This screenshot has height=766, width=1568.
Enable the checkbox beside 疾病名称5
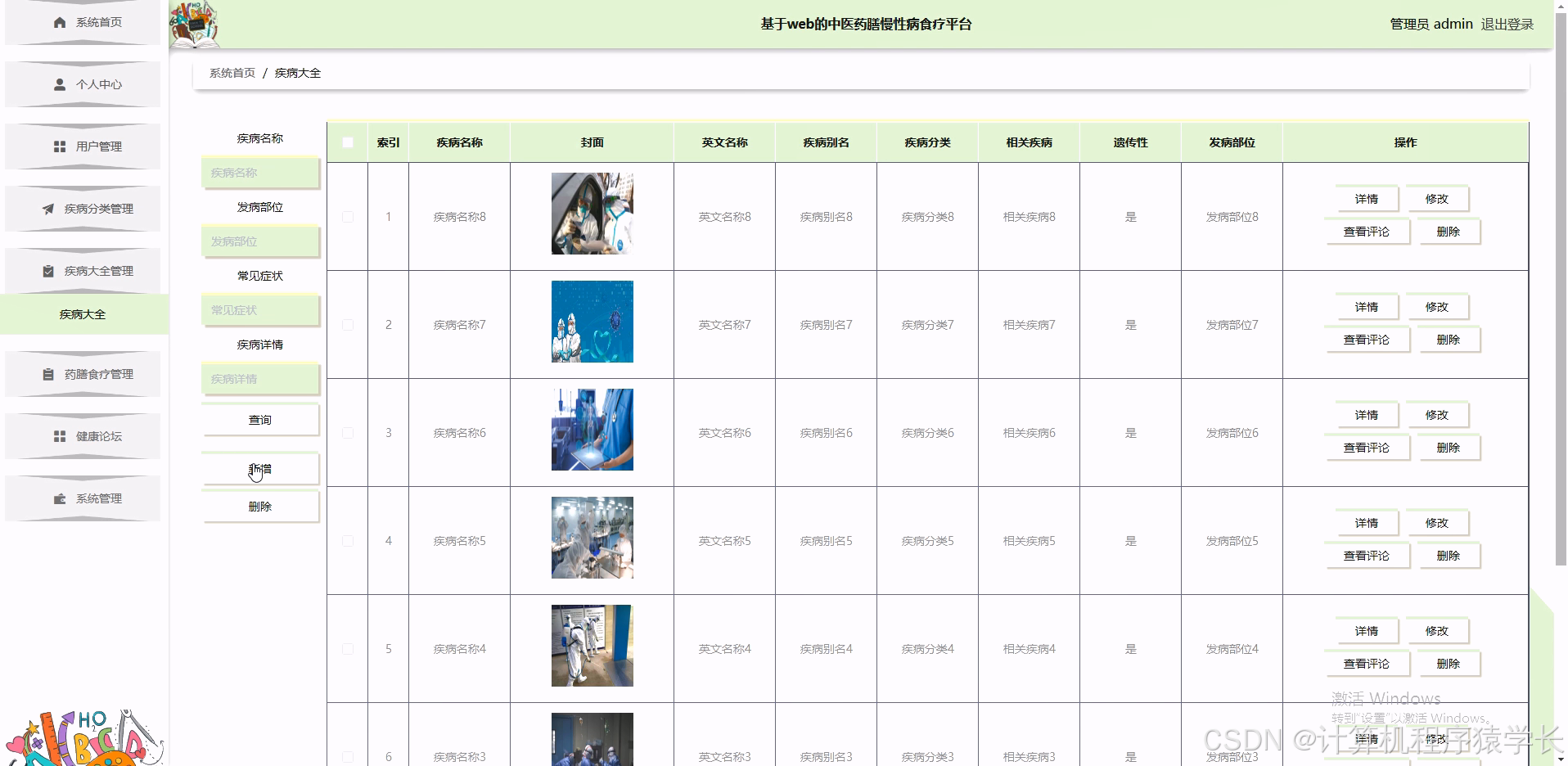(x=347, y=541)
